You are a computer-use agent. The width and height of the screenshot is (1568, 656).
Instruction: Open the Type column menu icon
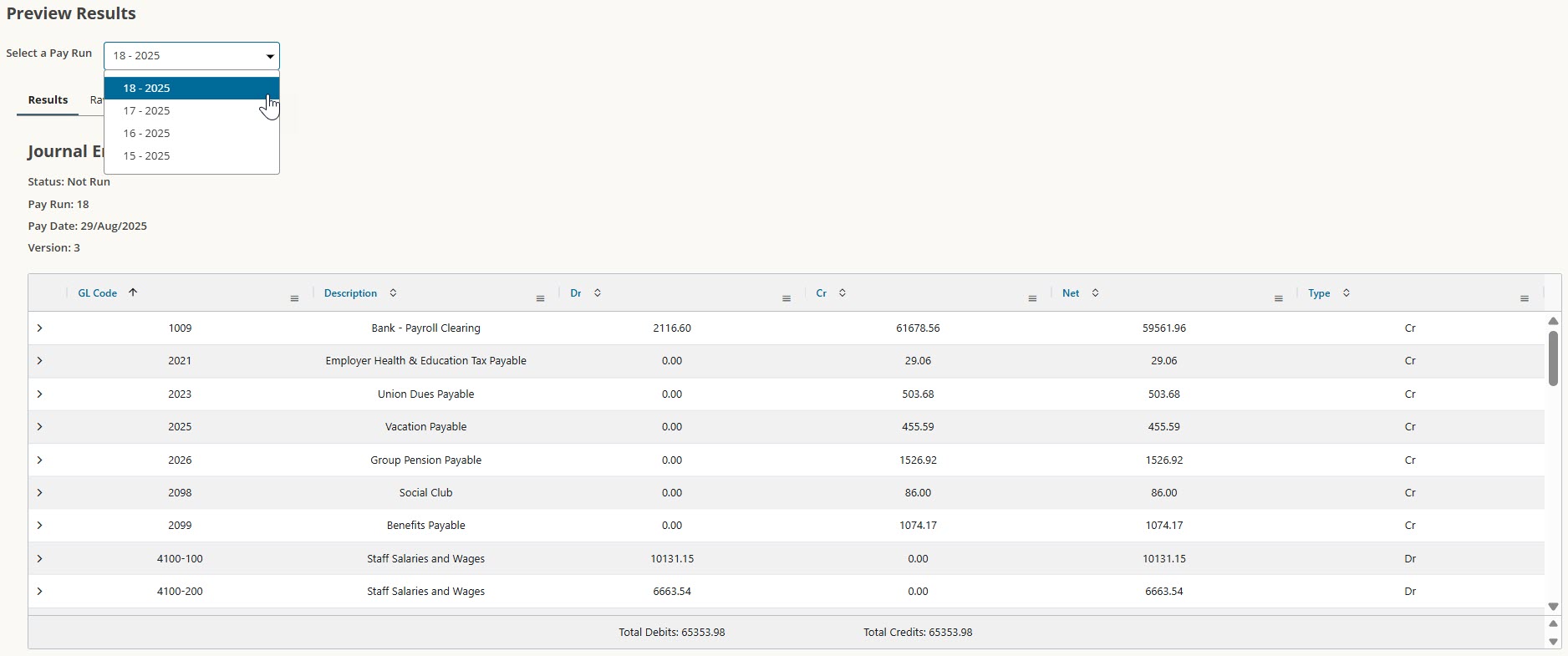click(1525, 298)
